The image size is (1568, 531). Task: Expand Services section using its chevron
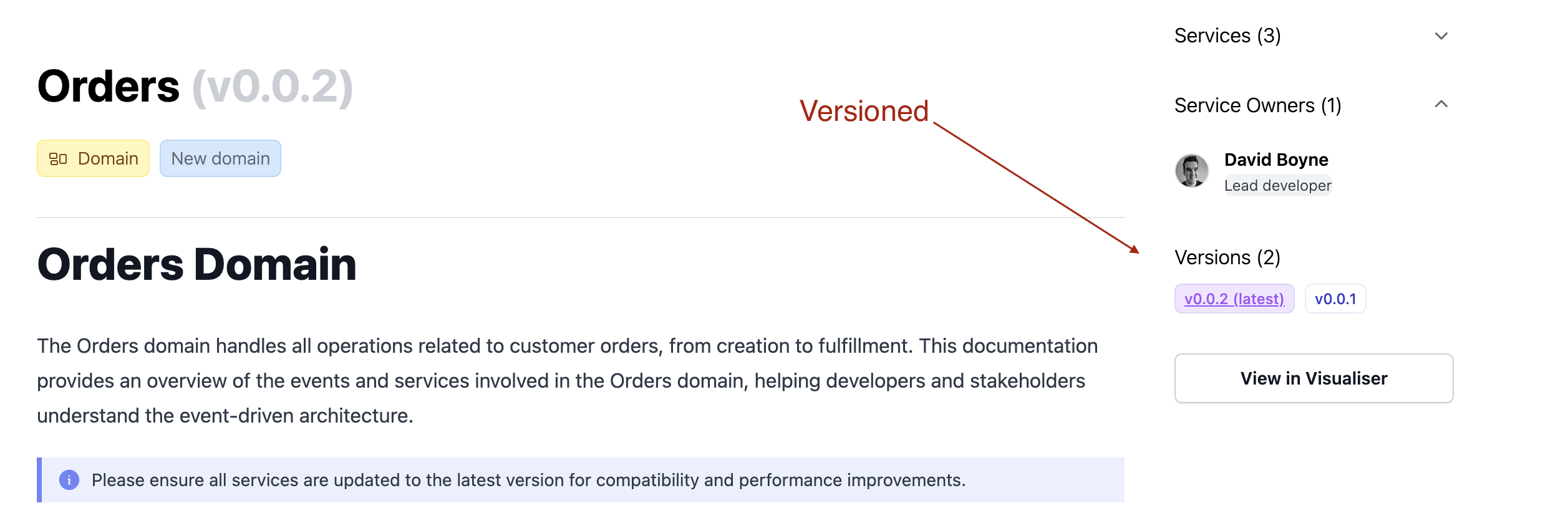coord(1441,36)
